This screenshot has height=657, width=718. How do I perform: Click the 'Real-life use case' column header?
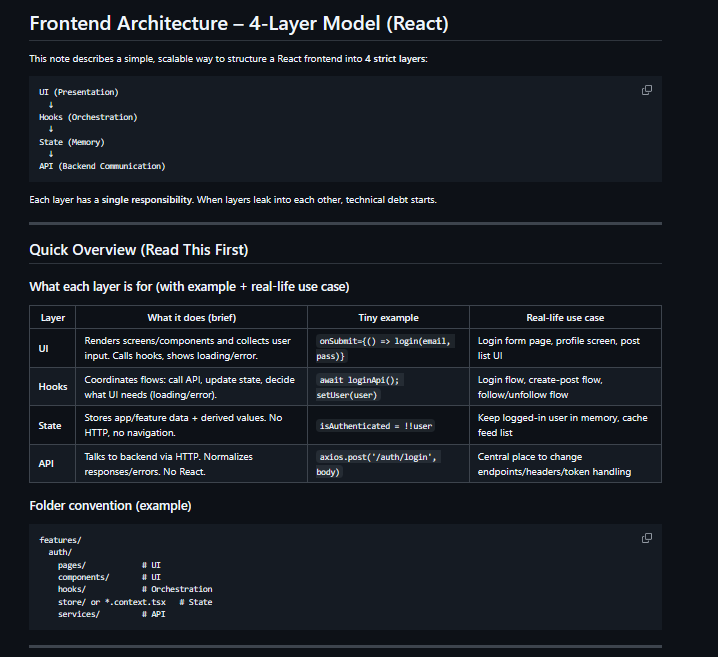565,317
